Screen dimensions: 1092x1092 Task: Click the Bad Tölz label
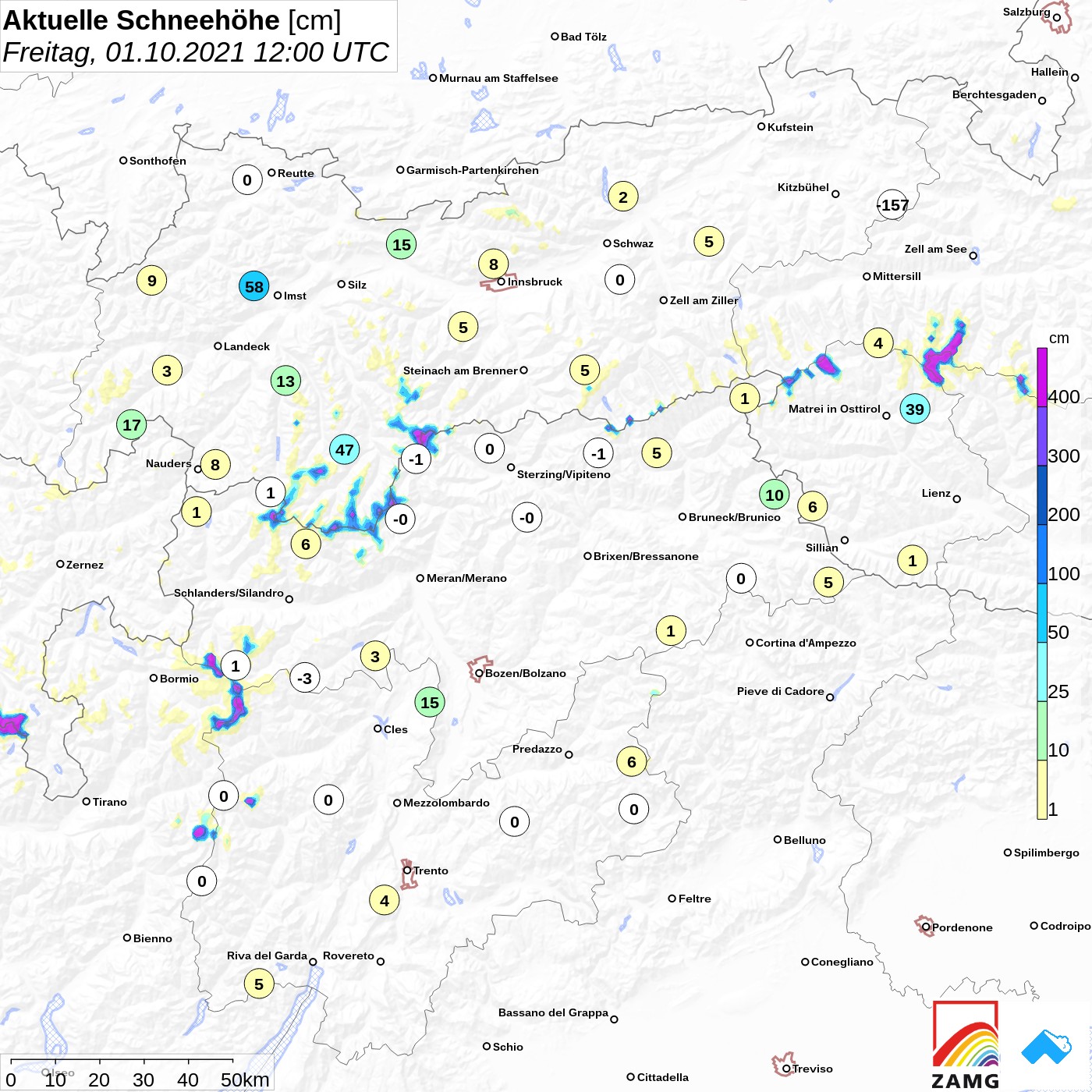click(583, 37)
